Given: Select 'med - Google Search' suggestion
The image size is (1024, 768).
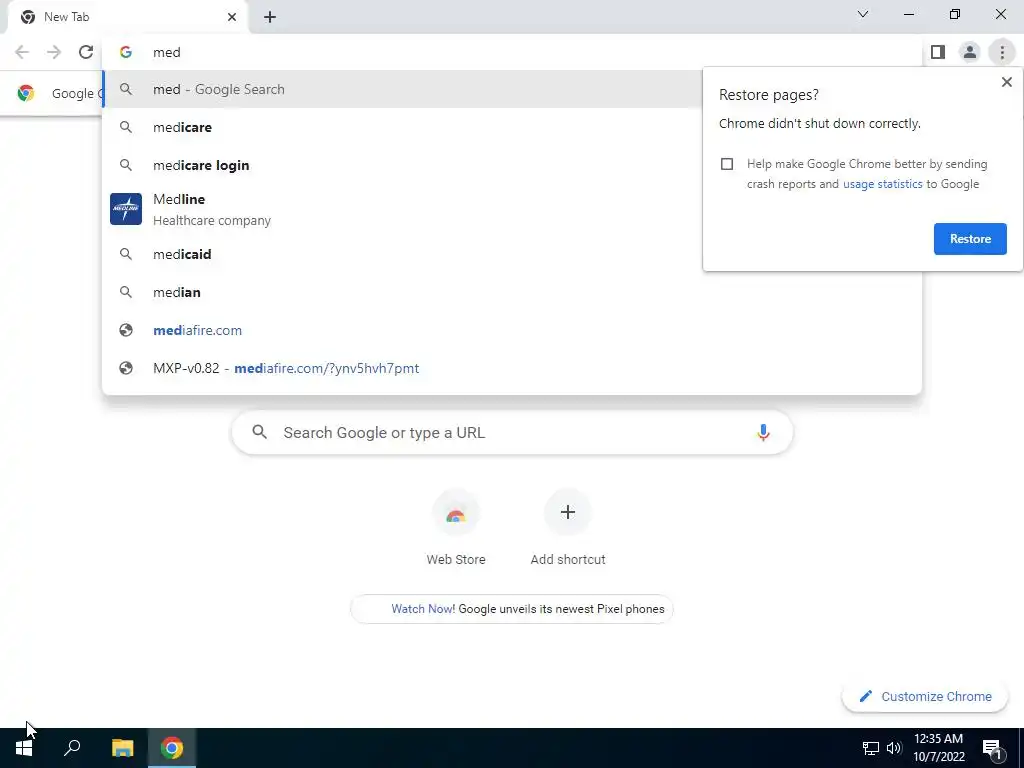Looking at the screenshot, I should [x=402, y=89].
